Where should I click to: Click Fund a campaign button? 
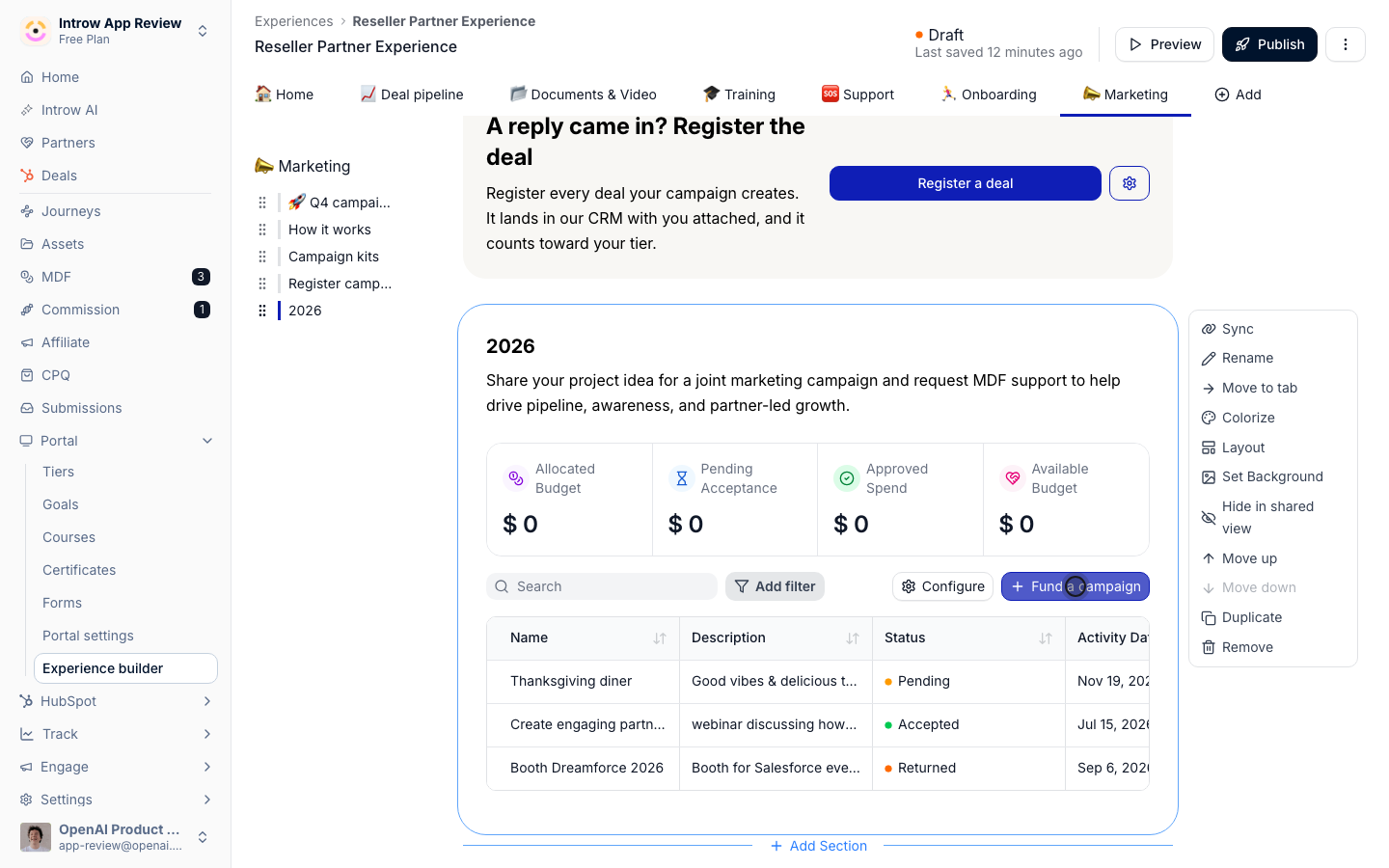click(1076, 586)
